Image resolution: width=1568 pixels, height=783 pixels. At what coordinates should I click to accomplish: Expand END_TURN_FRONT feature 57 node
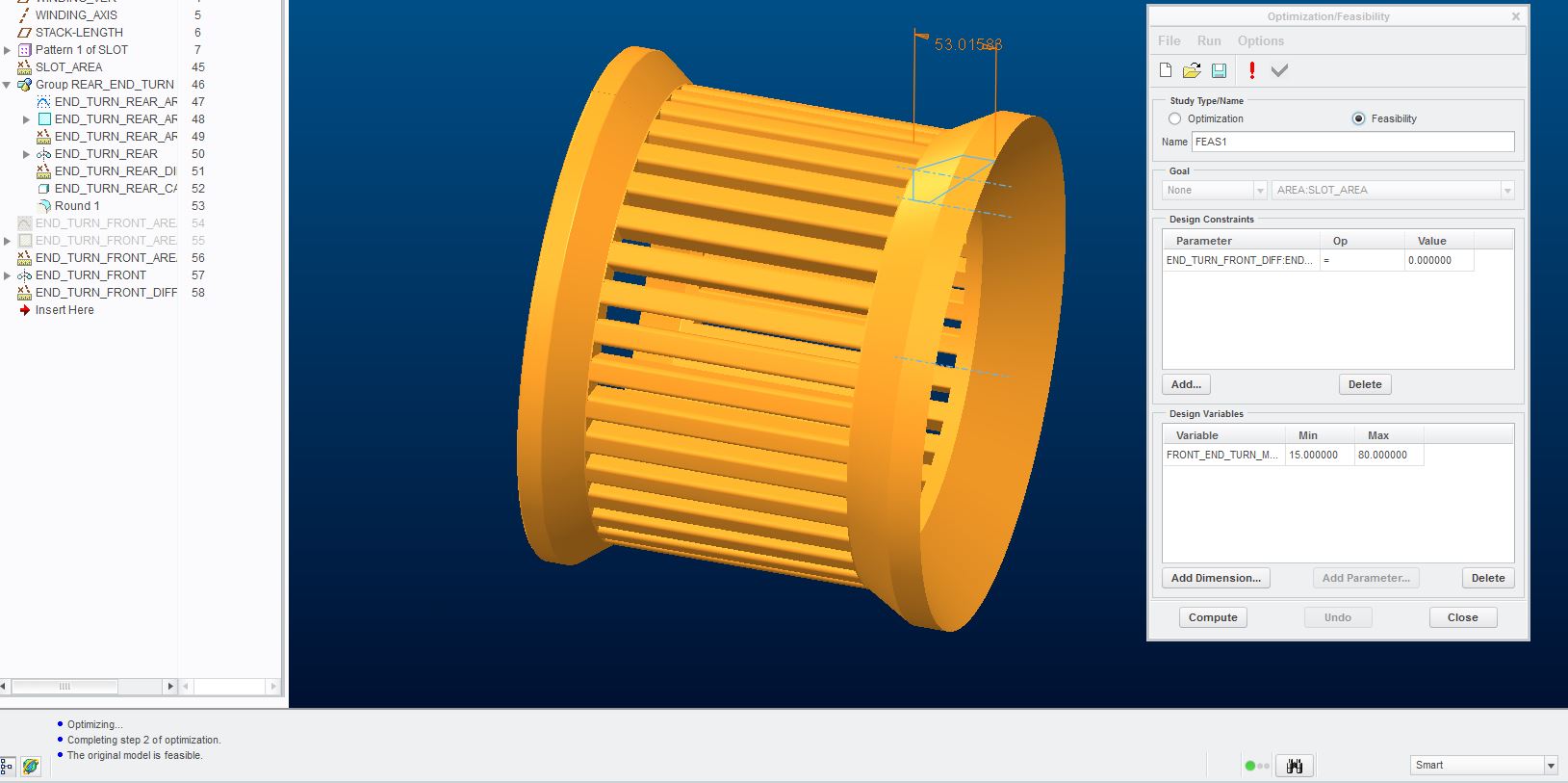tap(8, 275)
